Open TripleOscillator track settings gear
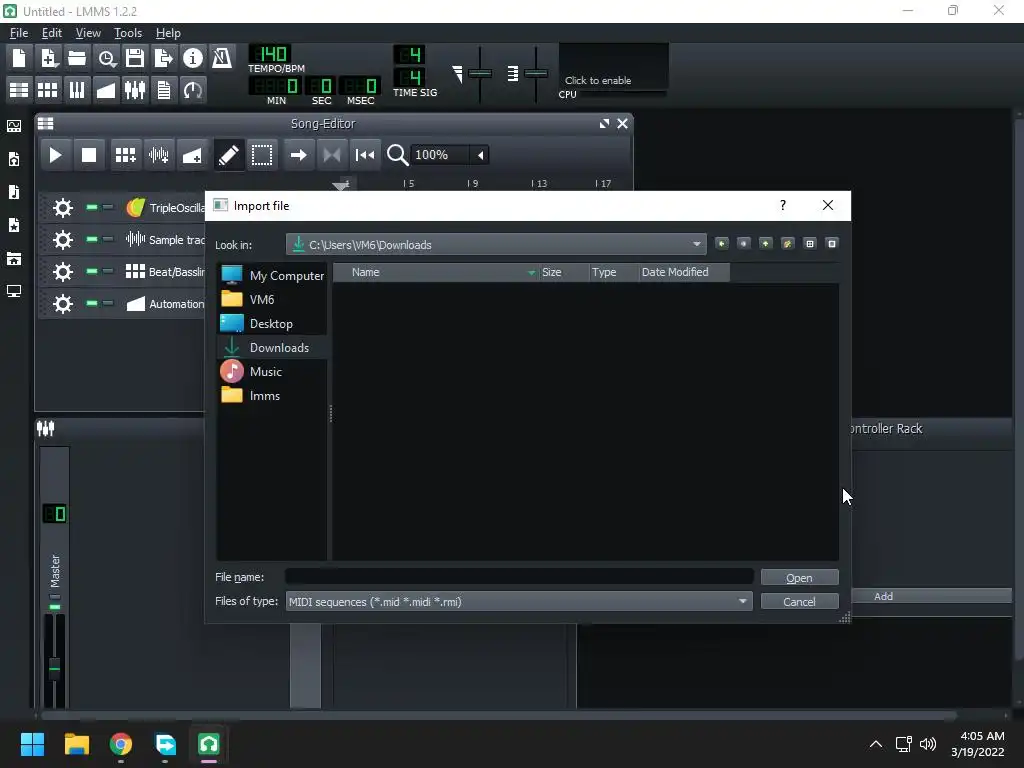Image resolution: width=1024 pixels, height=768 pixels. (63, 208)
